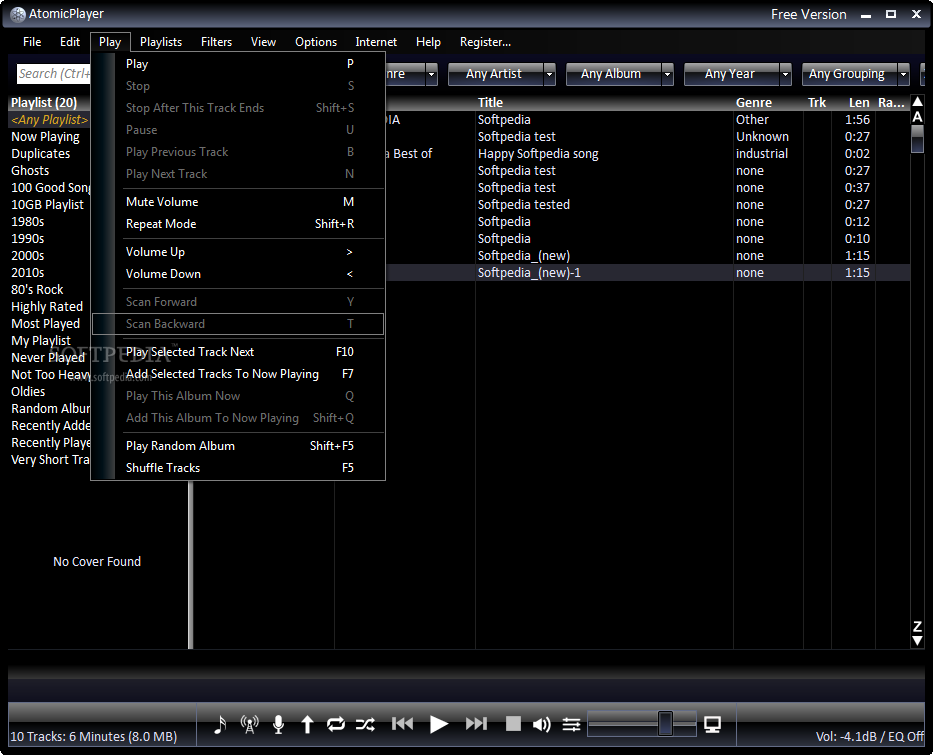The height and width of the screenshot is (755, 933).
Task: Click the music note icon in the toolbar
Action: (220, 724)
